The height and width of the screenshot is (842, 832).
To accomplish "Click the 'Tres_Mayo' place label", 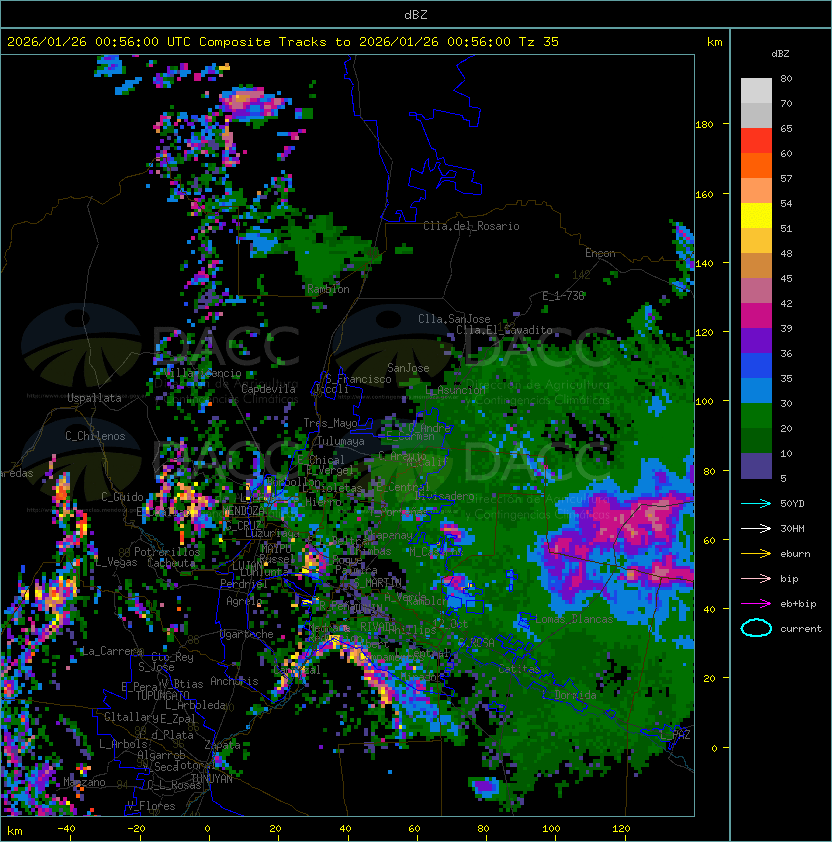I will 330,423.
